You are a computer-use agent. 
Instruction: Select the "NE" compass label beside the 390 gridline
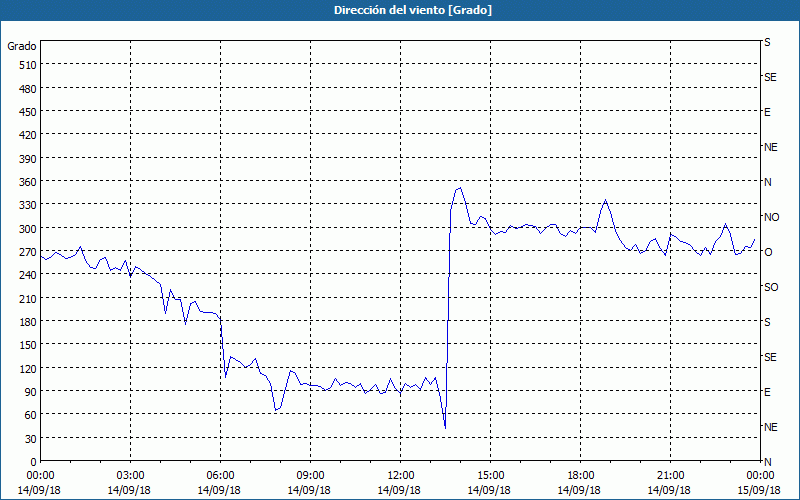pyautogui.click(x=770, y=147)
